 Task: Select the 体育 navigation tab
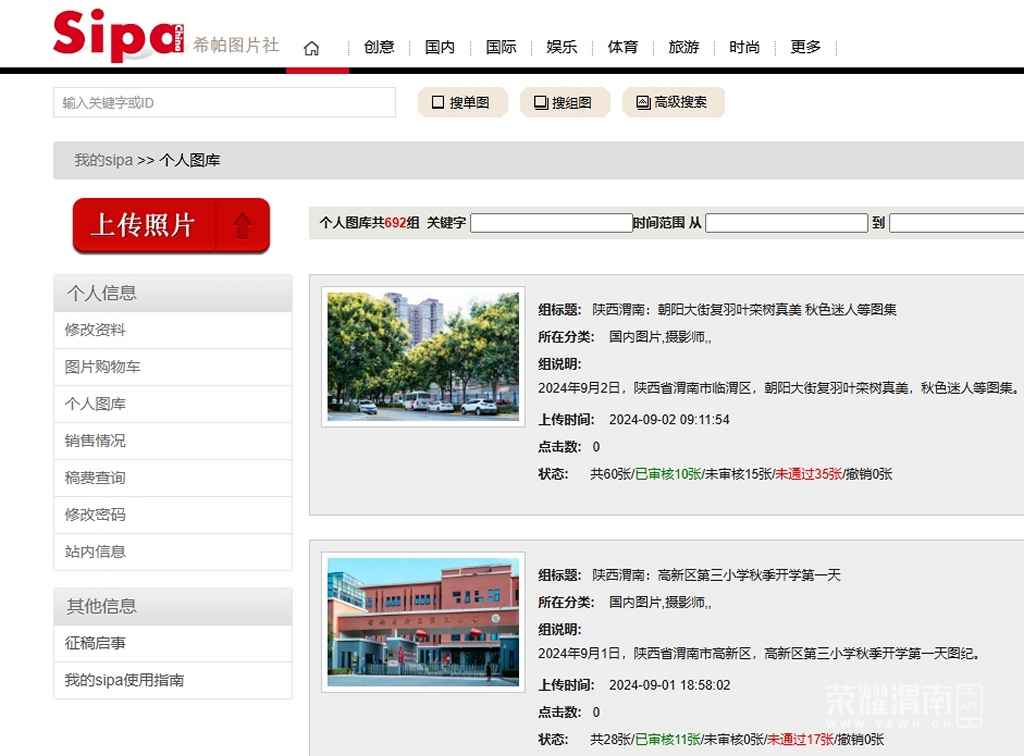click(x=623, y=47)
